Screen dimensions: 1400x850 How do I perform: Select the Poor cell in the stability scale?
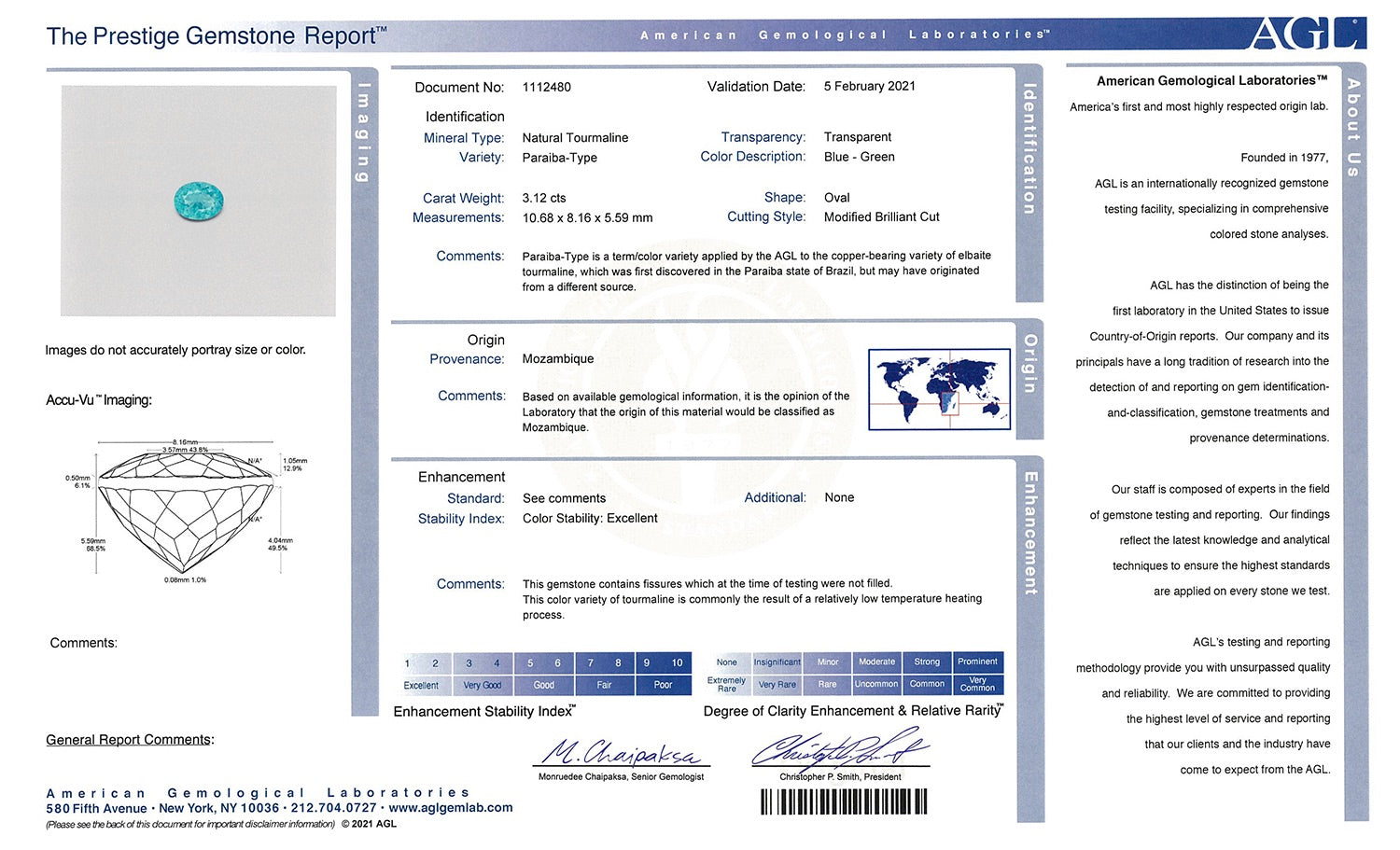(x=663, y=685)
